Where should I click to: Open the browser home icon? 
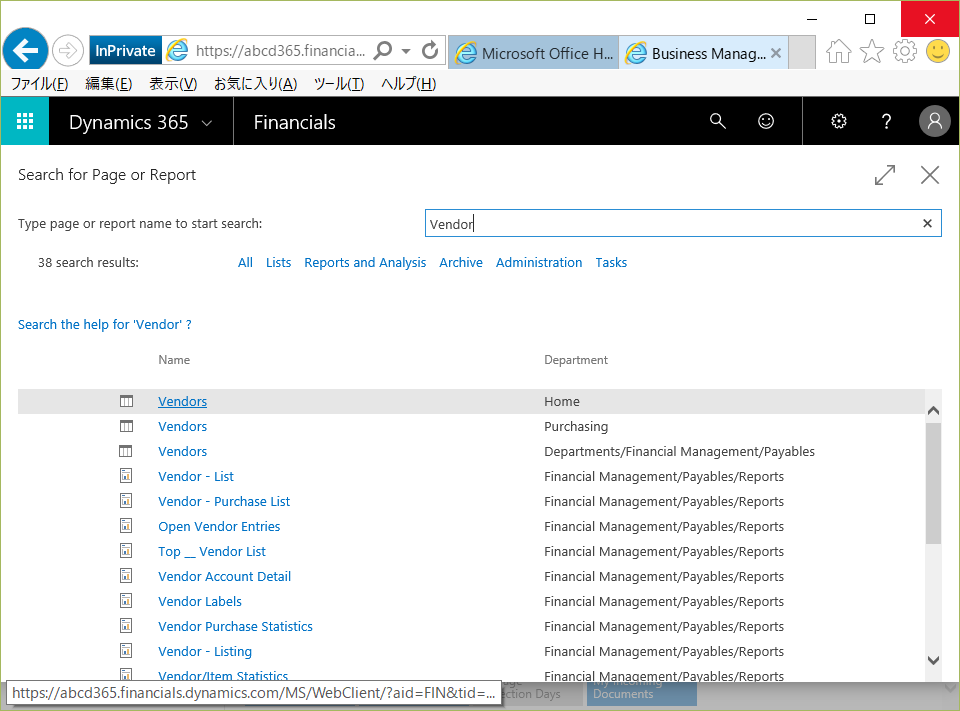tap(838, 51)
